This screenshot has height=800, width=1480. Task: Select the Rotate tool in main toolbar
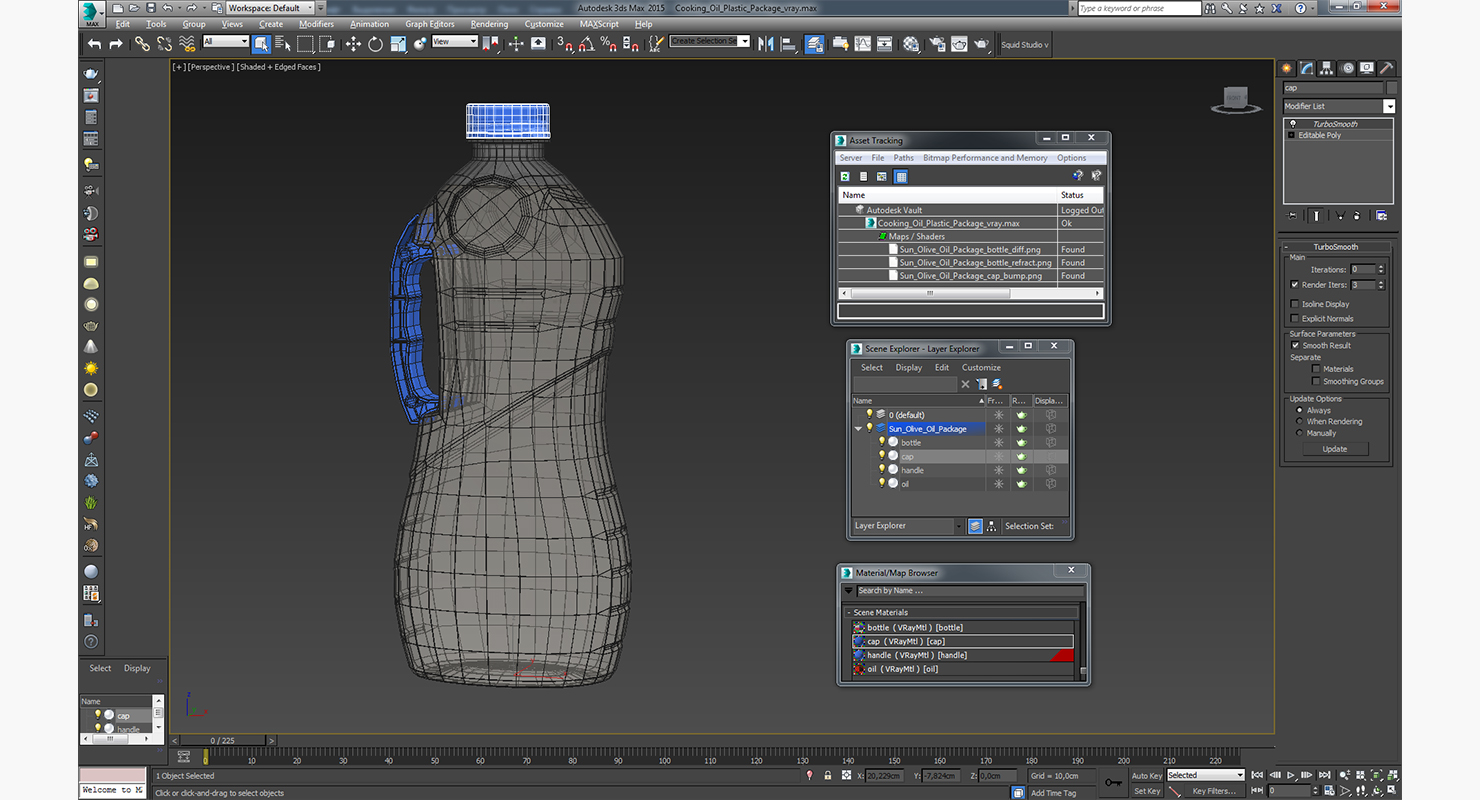(x=375, y=44)
